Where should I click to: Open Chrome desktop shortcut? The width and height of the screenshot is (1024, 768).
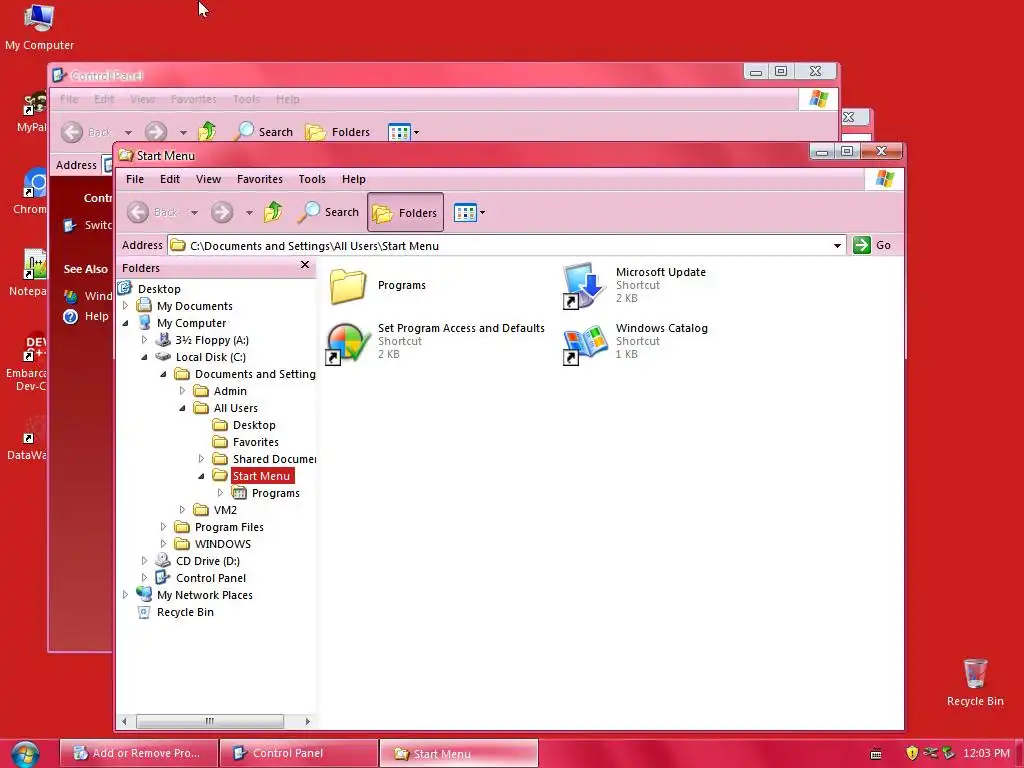[29, 192]
